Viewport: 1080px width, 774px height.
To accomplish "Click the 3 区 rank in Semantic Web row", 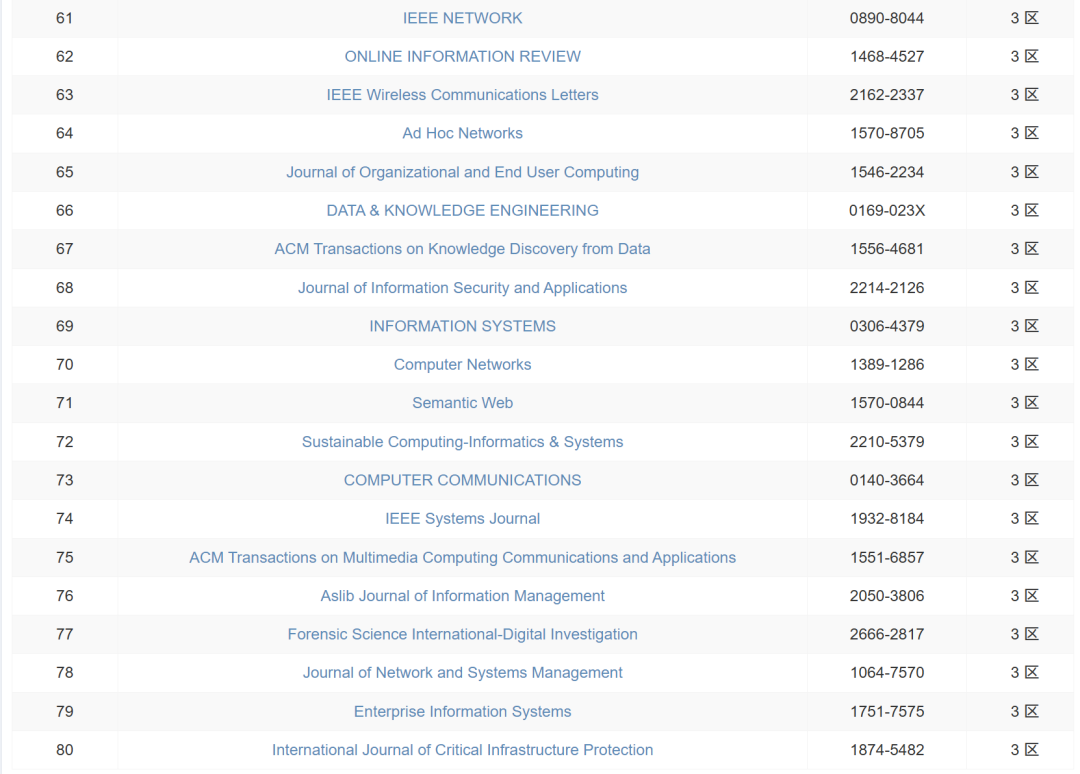I will (x=1024, y=403).
